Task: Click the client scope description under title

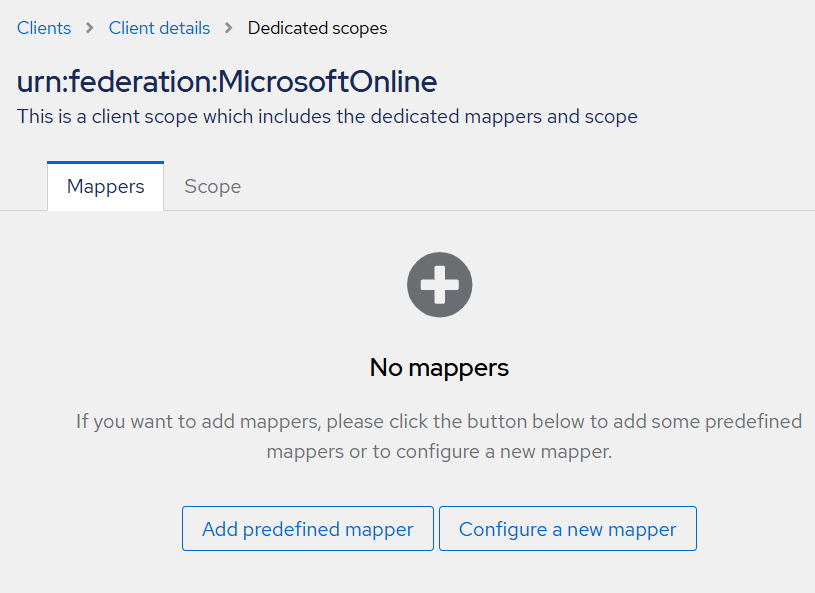Action: (327, 116)
